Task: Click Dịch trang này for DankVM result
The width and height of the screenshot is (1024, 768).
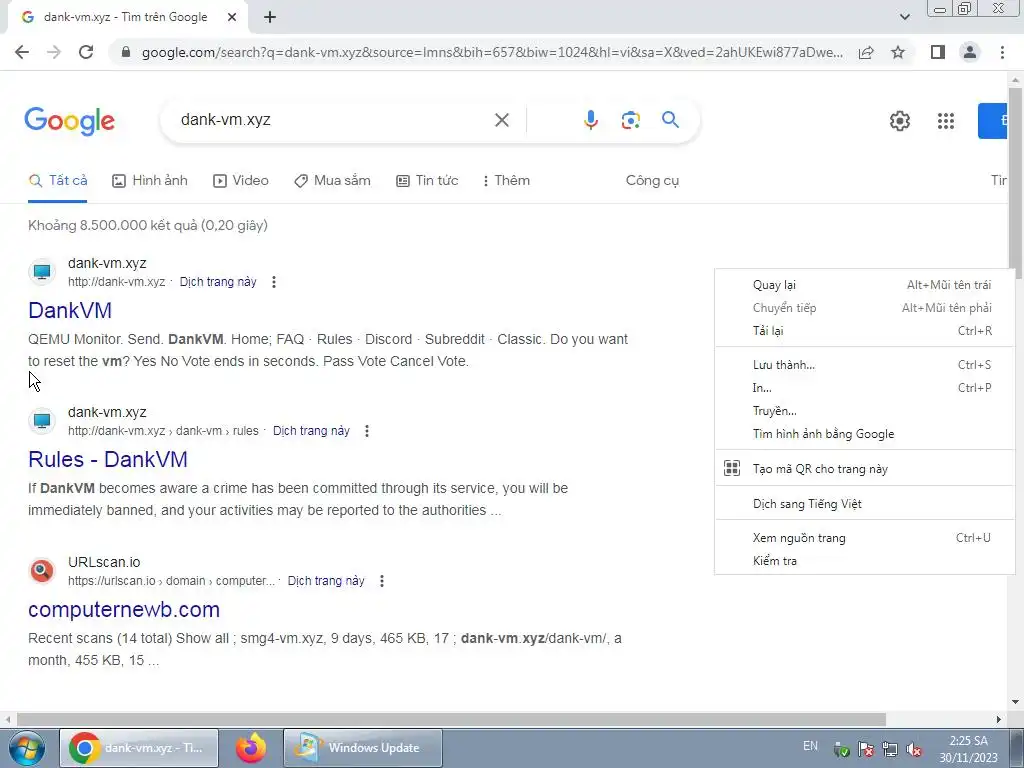Action: [218, 282]
